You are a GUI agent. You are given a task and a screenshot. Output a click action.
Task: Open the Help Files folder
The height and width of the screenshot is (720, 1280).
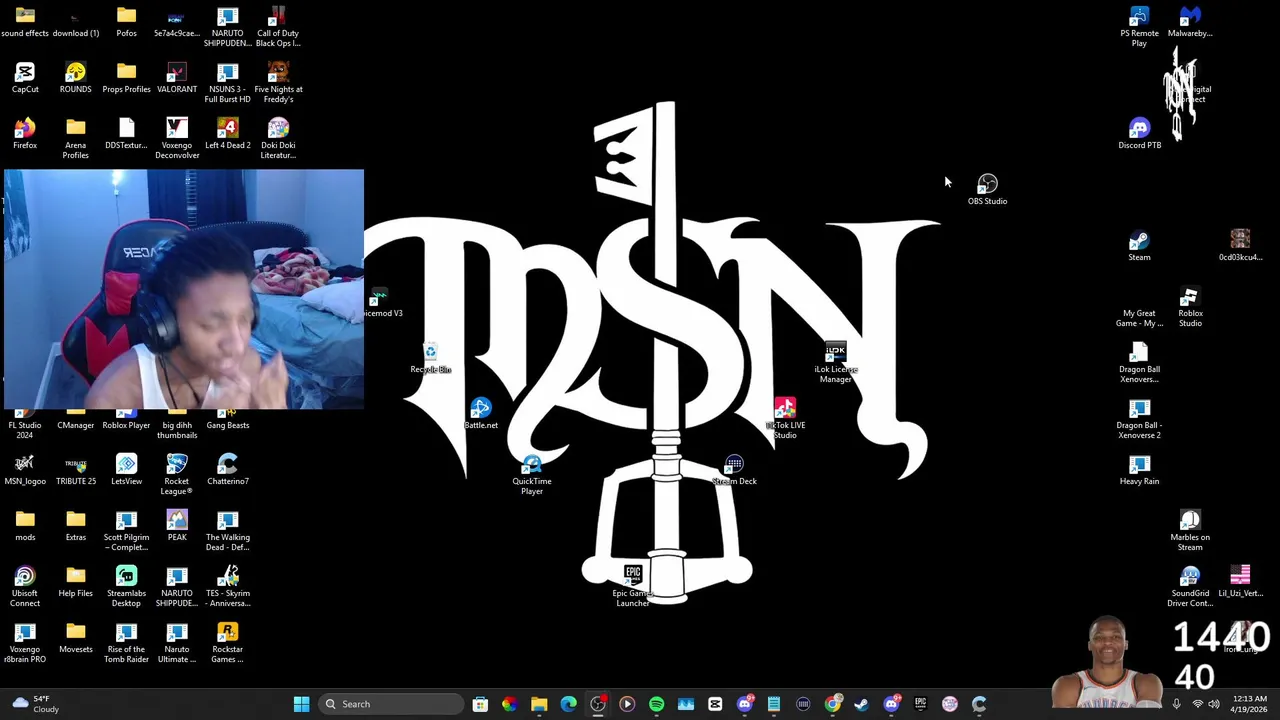click(x=76, y=581)
